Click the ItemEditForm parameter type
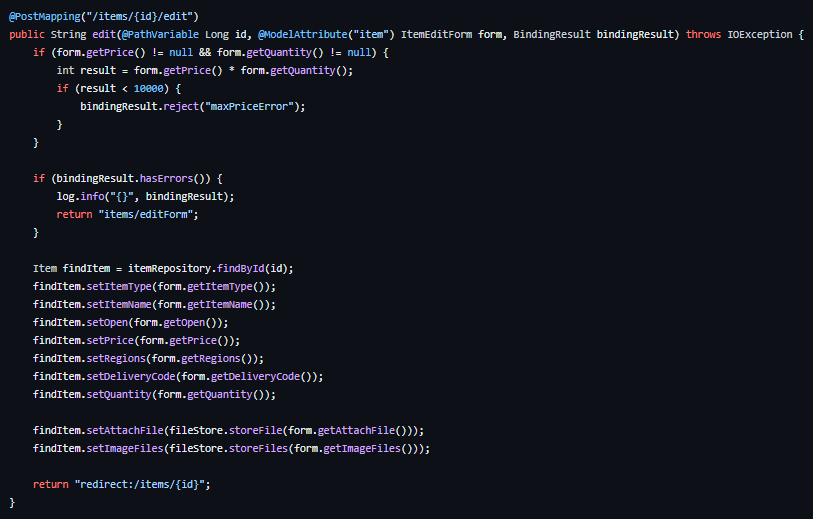 pyautogui.click(x=437, y=34)
